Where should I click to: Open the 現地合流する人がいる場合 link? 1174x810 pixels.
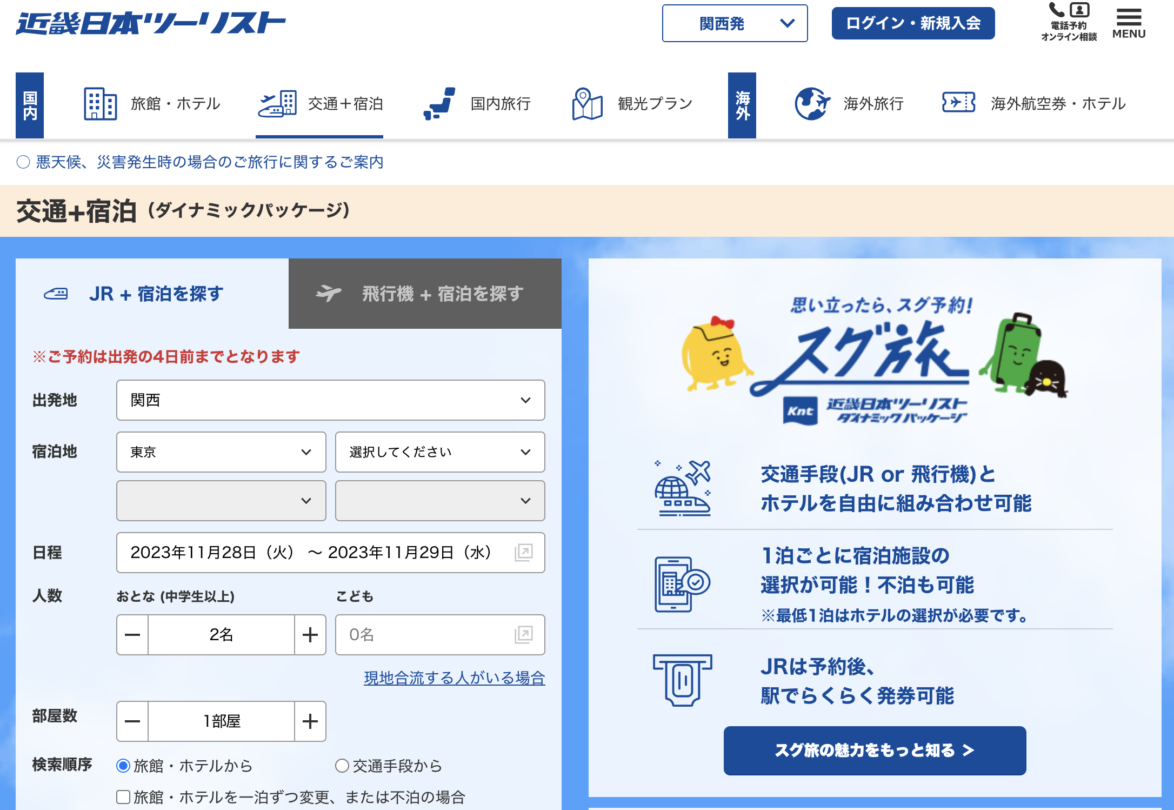[x=454, y=677]
